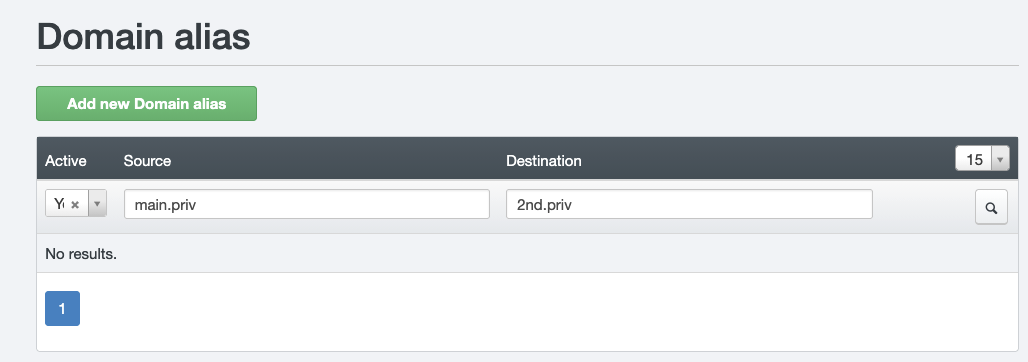The width and height of the screenshot is (1028, 362).
Task: Go to page 1 in pagination
Action: pyautogui.click(x=62, y=308)
